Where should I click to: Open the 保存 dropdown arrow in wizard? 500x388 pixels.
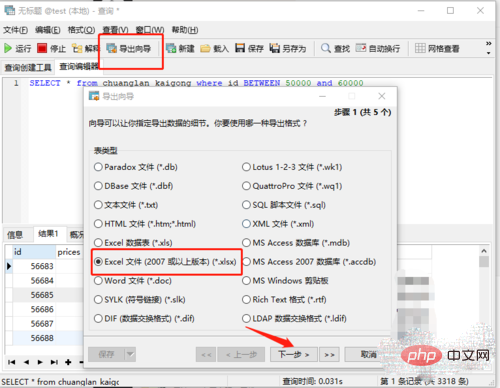pos(130,354)
